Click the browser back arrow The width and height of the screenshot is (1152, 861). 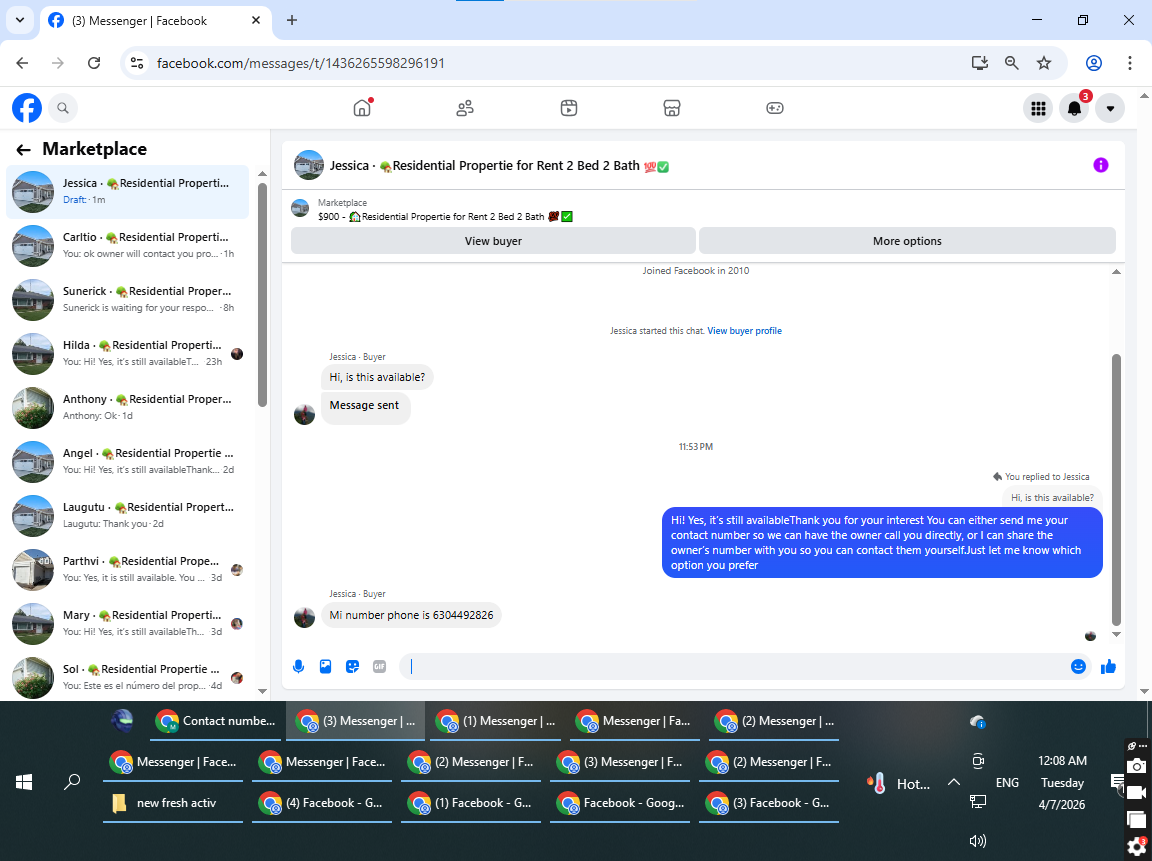tap(22, 63)
